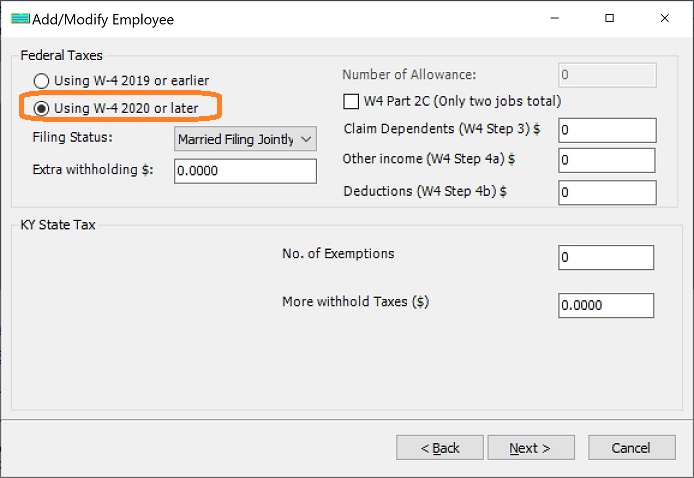
Task: Click the Number of Allowance field
Action: coord(607,75)
